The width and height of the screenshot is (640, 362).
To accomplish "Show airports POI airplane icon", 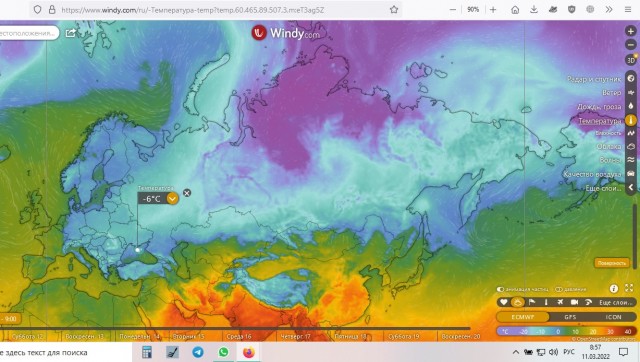I will (560, 302).
